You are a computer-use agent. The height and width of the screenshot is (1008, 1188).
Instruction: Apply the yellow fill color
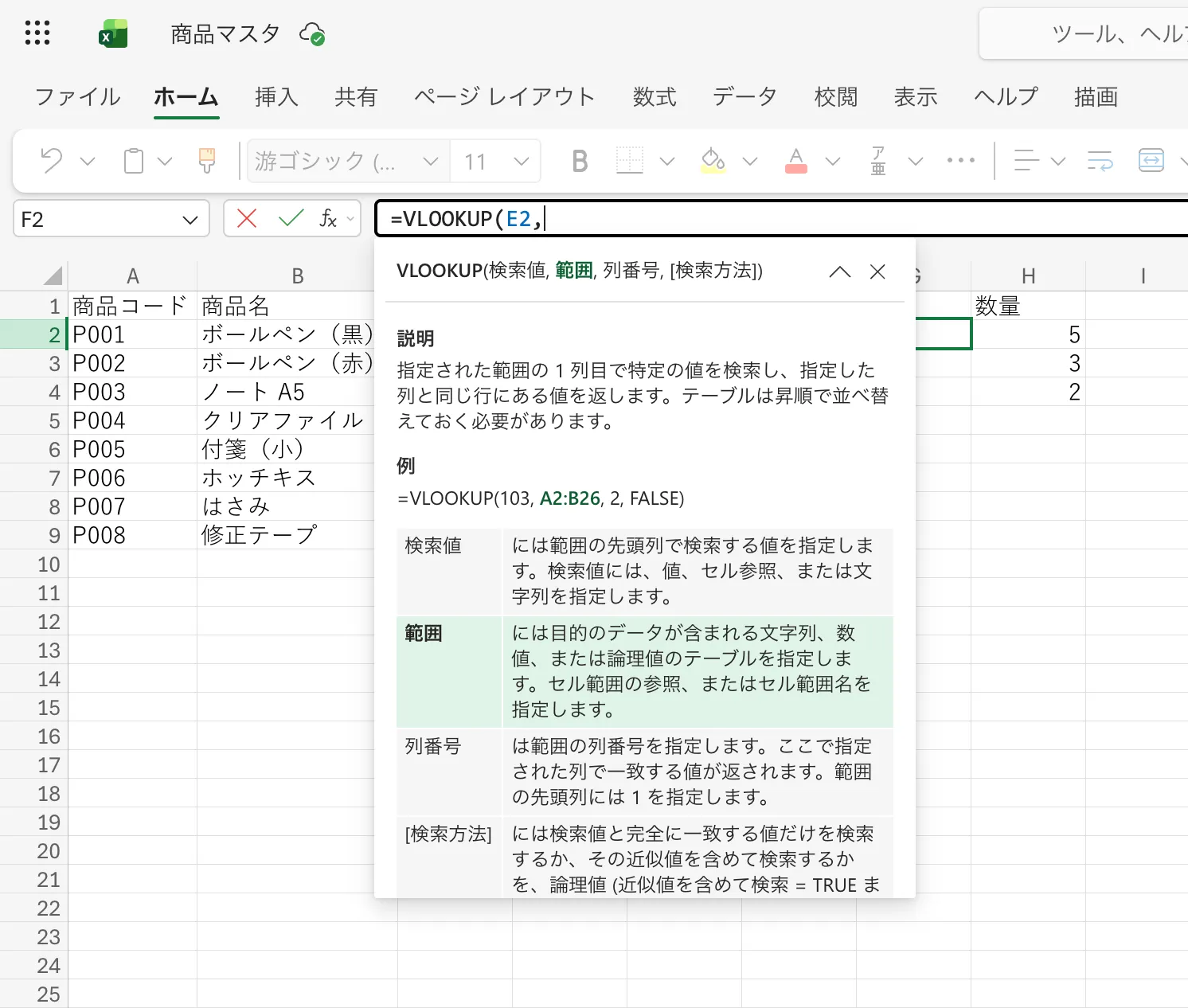click(713, 161)
